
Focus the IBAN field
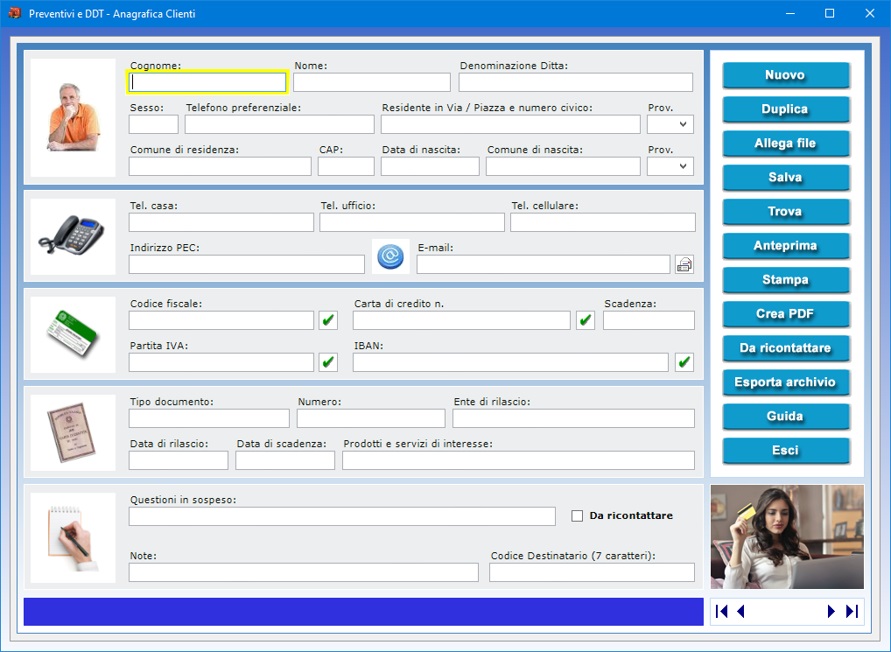tap(510, 362)
